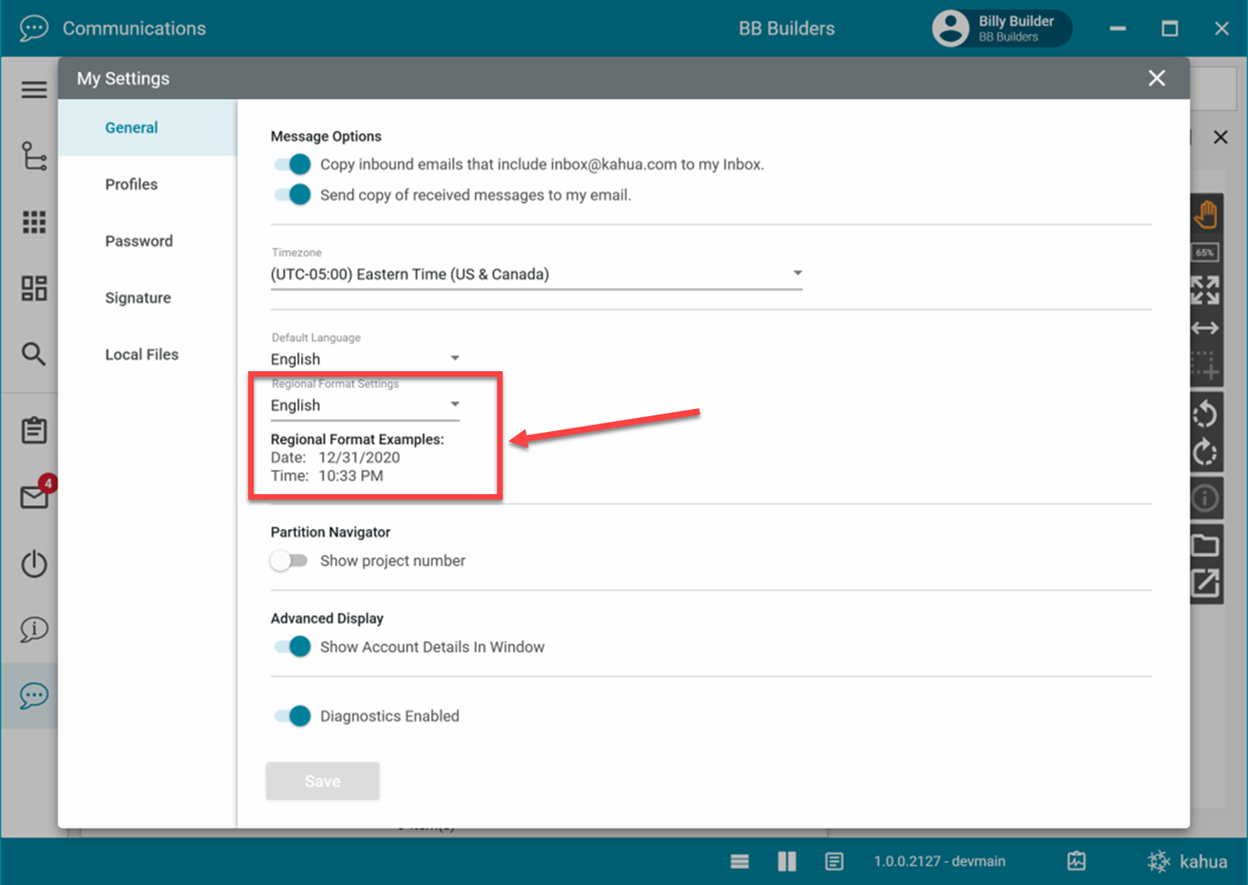The height and width of the screenshot is (885, 1248).
Task: Open the Signature settings tab
Action: [137, 298]
